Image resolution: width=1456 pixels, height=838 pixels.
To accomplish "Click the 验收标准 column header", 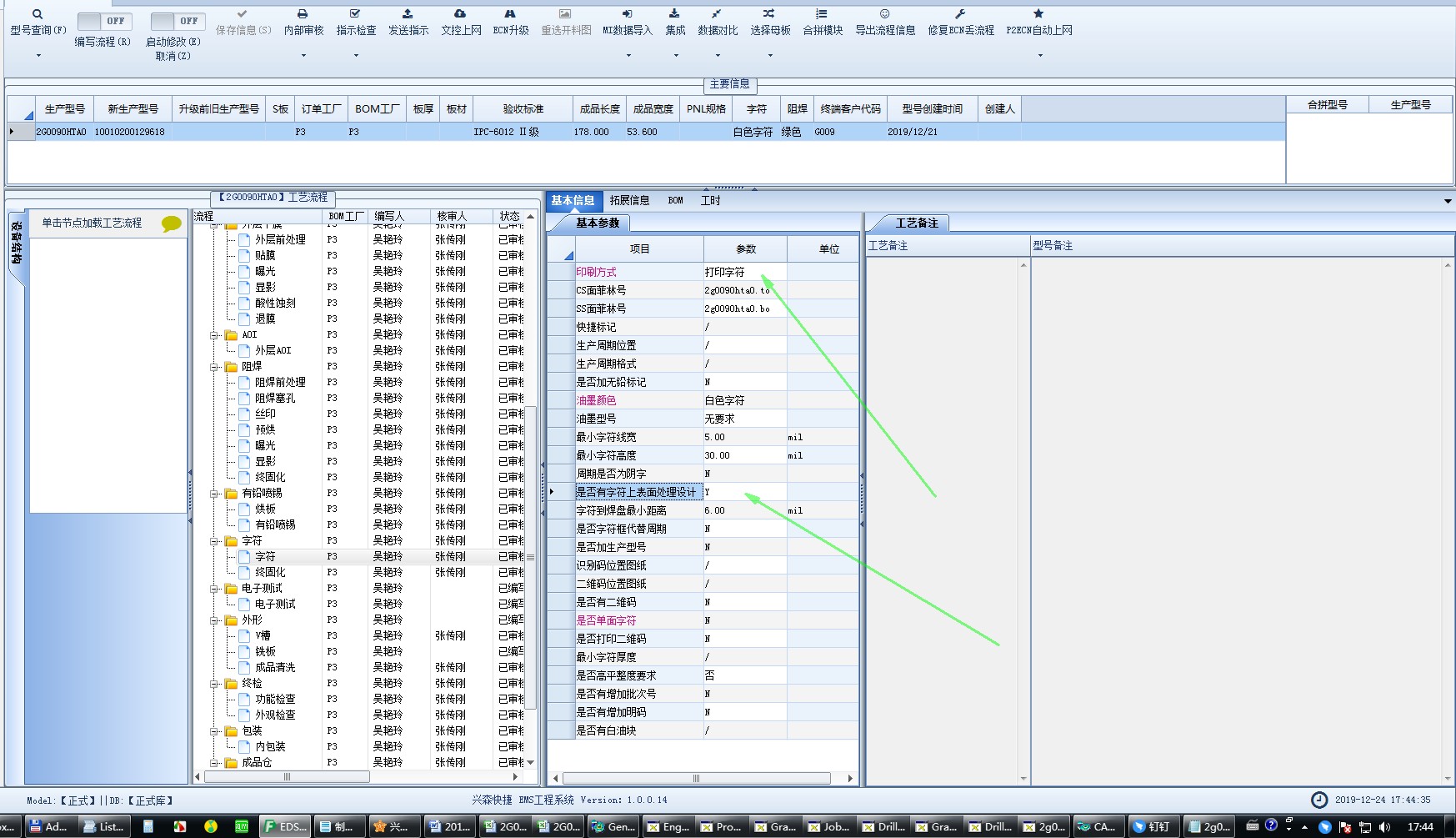I will coord(523,109).
